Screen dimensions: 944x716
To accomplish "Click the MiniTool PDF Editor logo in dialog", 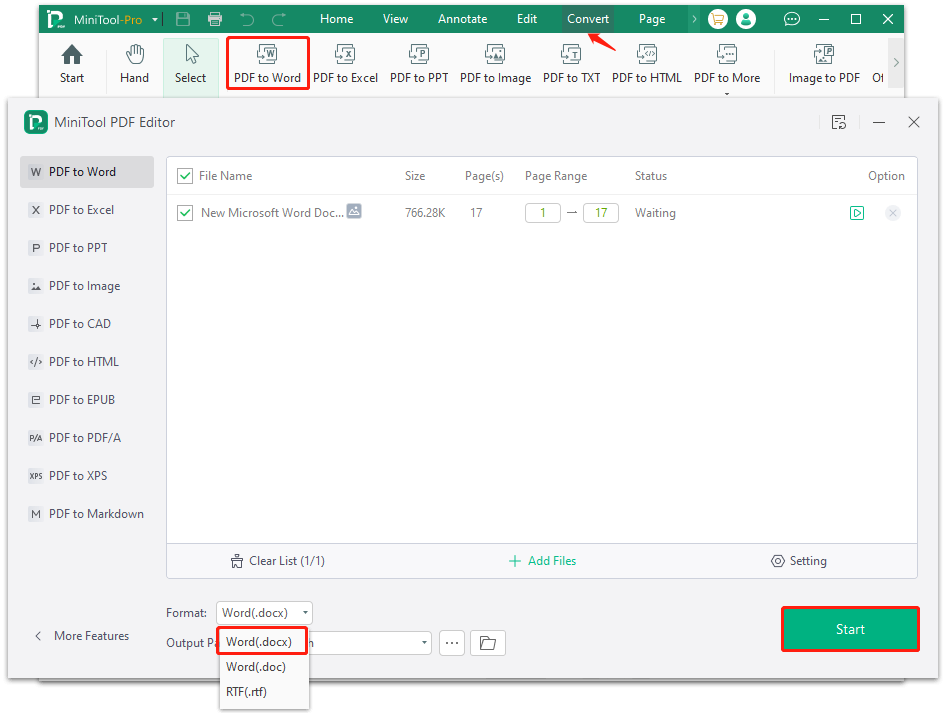I will point(36,122).
